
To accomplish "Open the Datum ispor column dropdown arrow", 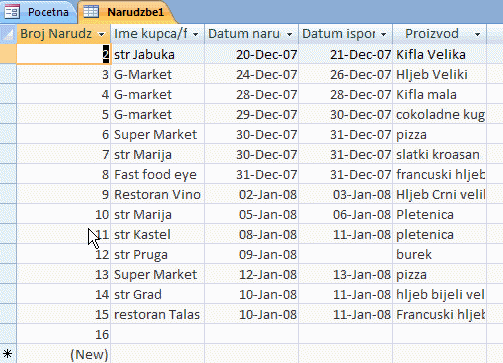I will pos(383,34).
